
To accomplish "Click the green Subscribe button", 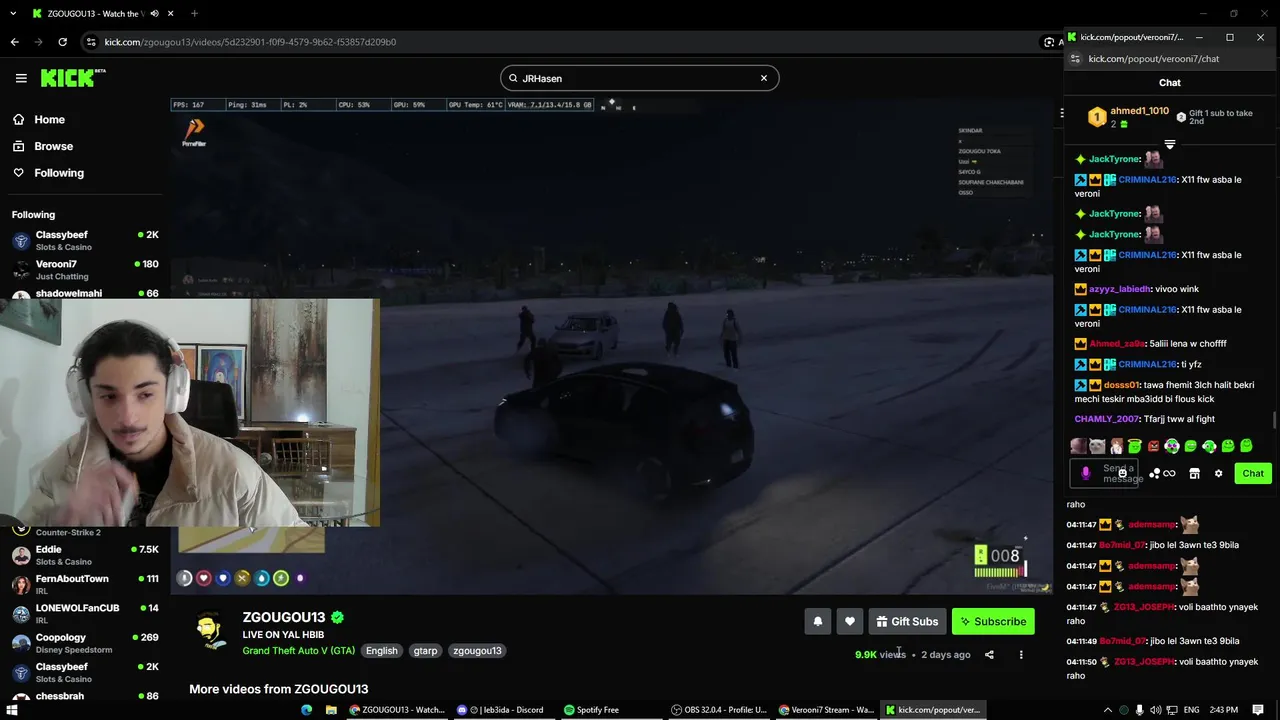I will pyautogui.click(x=993, y=622).
